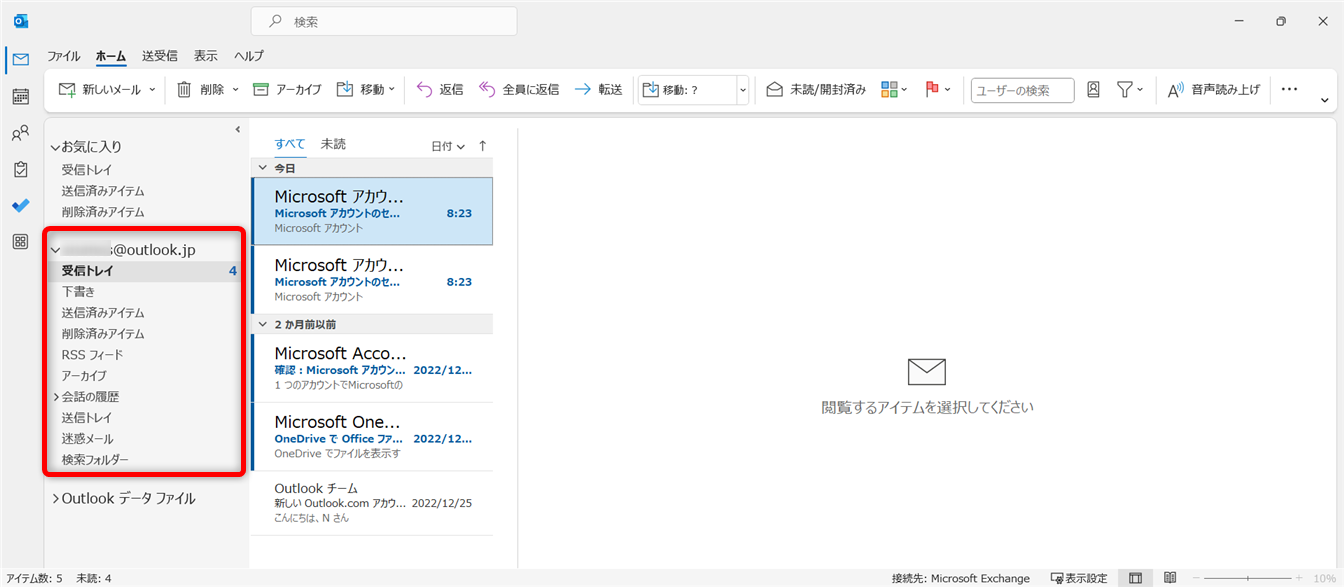1344x587 pixels.
Task: Expand the Outlook データ ファイル folder
Action: point(56,498)
